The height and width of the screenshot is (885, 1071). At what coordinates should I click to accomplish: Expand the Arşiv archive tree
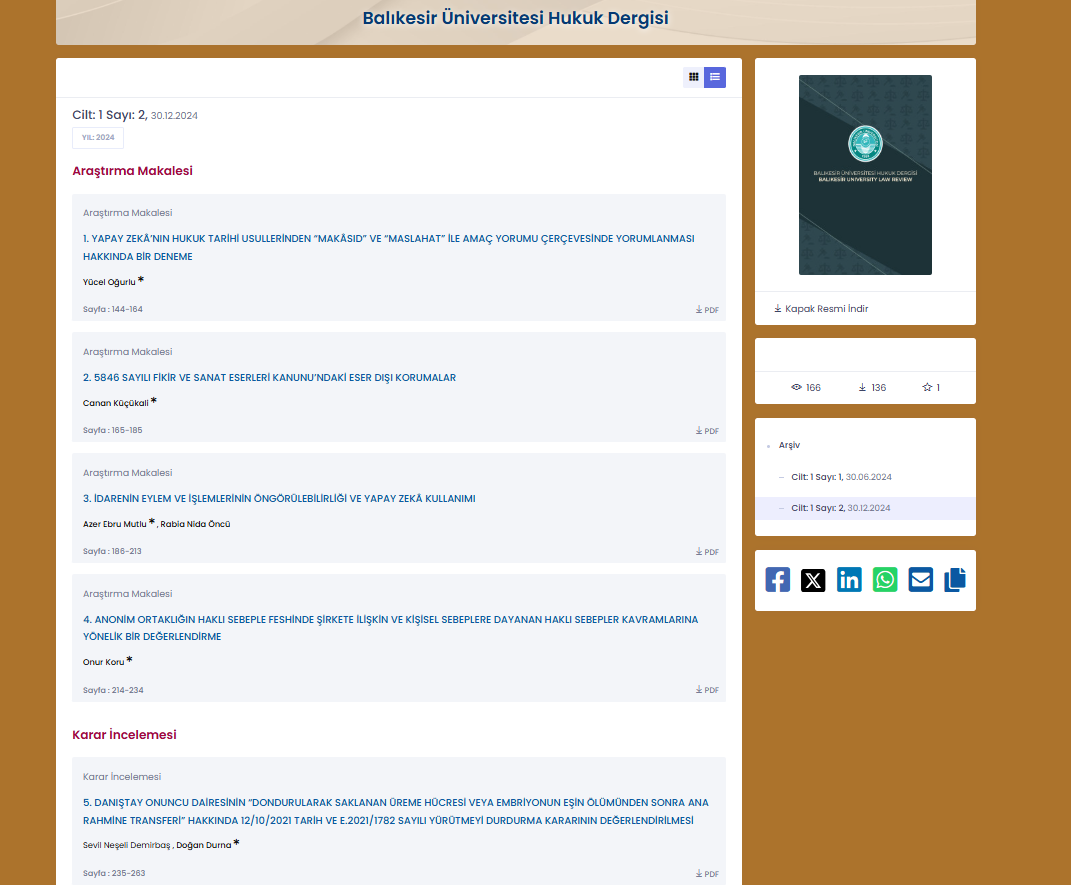click(789, 445)
